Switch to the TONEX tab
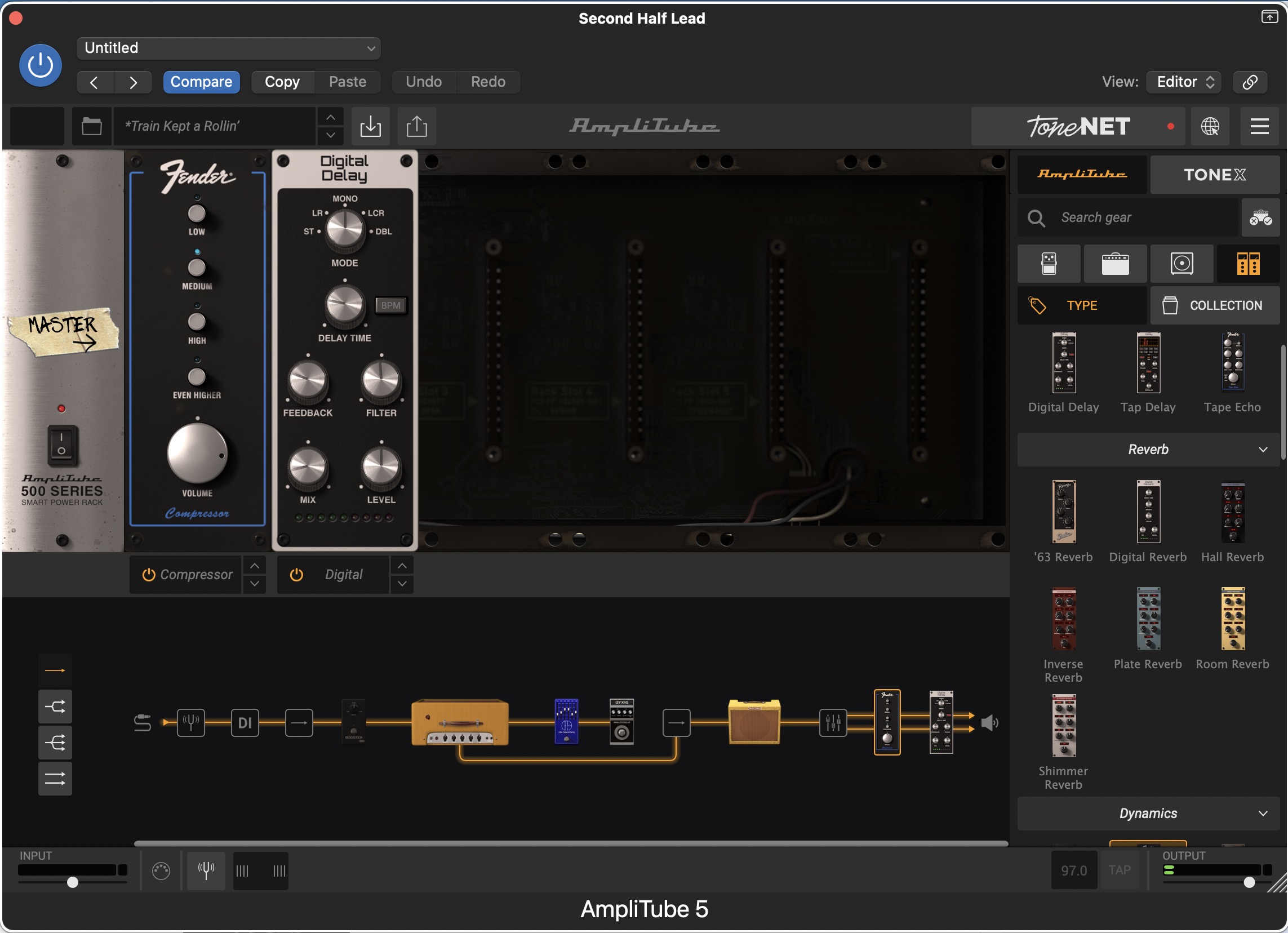 (1214, 175)
